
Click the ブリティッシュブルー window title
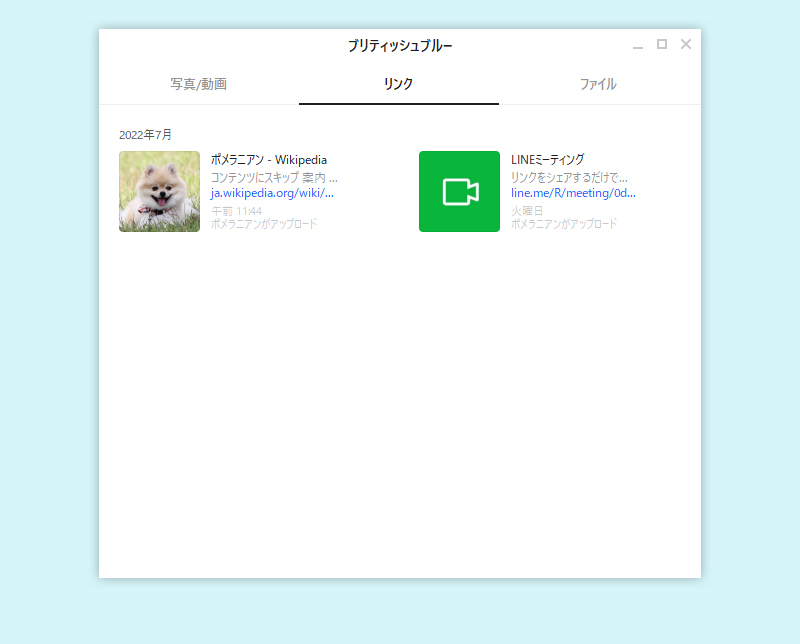[x=398, y=44]
